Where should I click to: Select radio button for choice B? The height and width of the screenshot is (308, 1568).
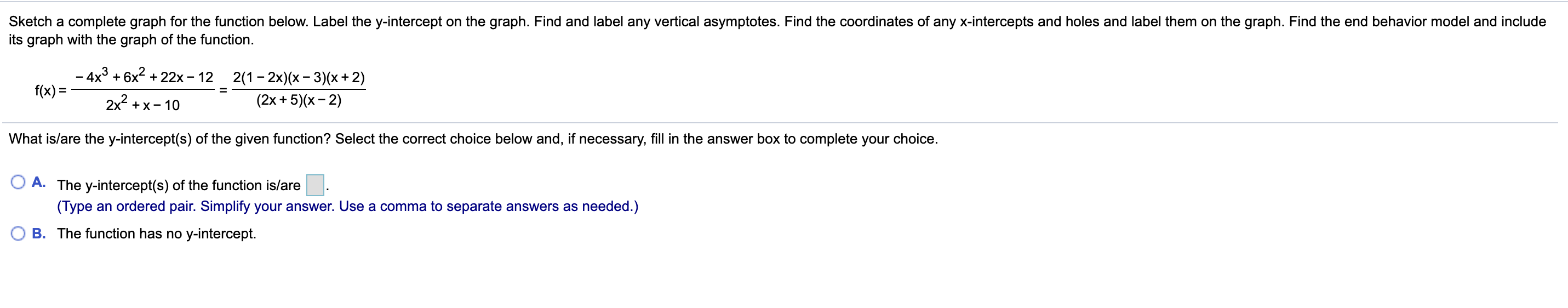[x=18, y=233]
